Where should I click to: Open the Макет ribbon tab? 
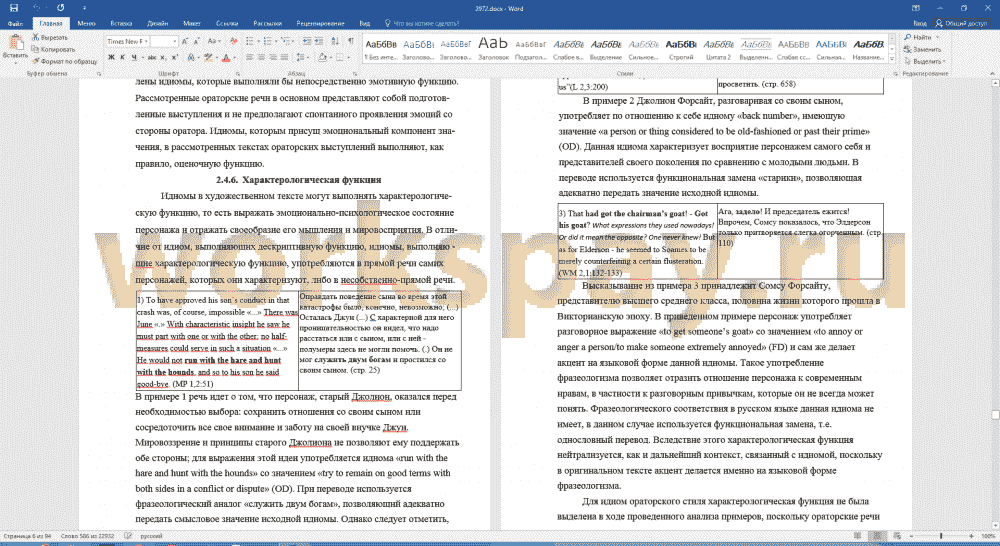tap(192, 24)
